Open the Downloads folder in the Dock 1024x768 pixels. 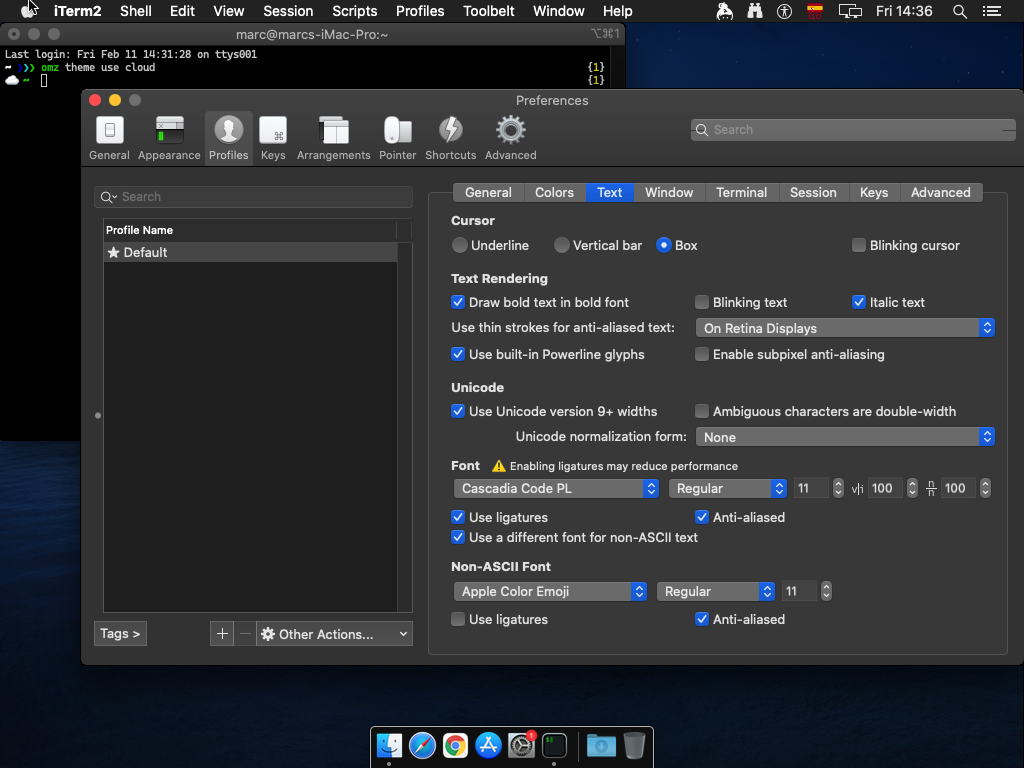coord(601,745)
